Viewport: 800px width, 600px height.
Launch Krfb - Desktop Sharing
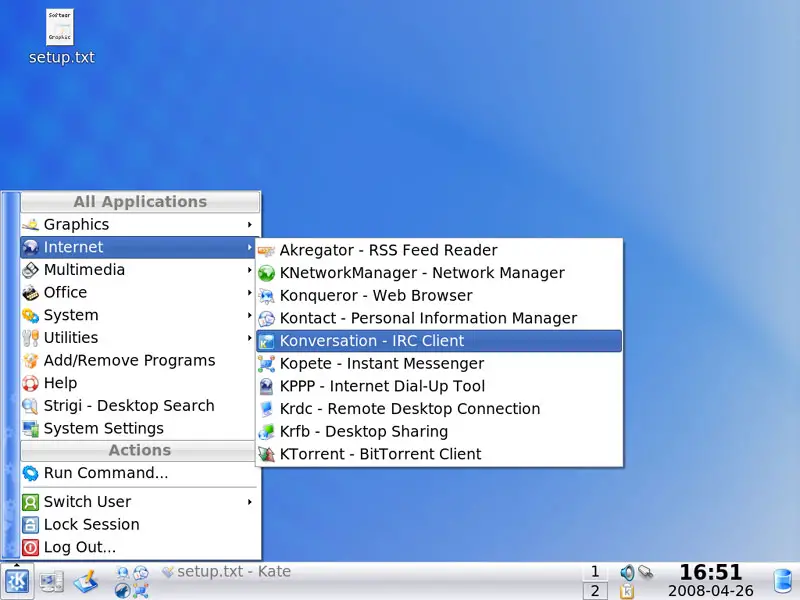[x=439, y=432]
